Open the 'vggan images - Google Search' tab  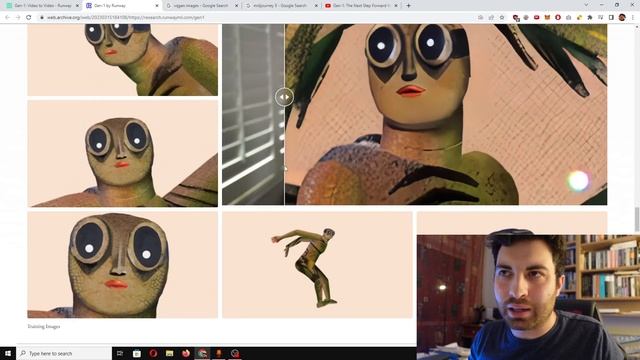click(x=202, y=6)
